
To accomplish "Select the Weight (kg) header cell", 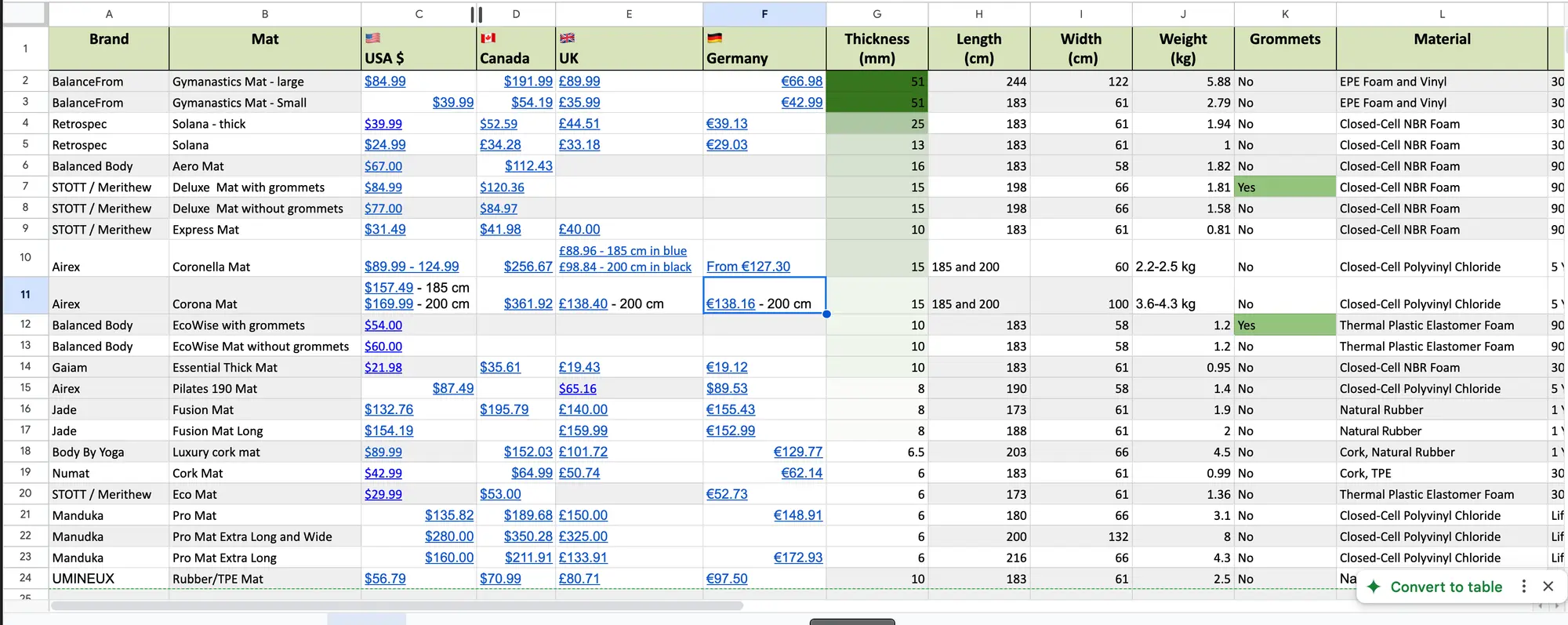I will (x=1183, y=49).
